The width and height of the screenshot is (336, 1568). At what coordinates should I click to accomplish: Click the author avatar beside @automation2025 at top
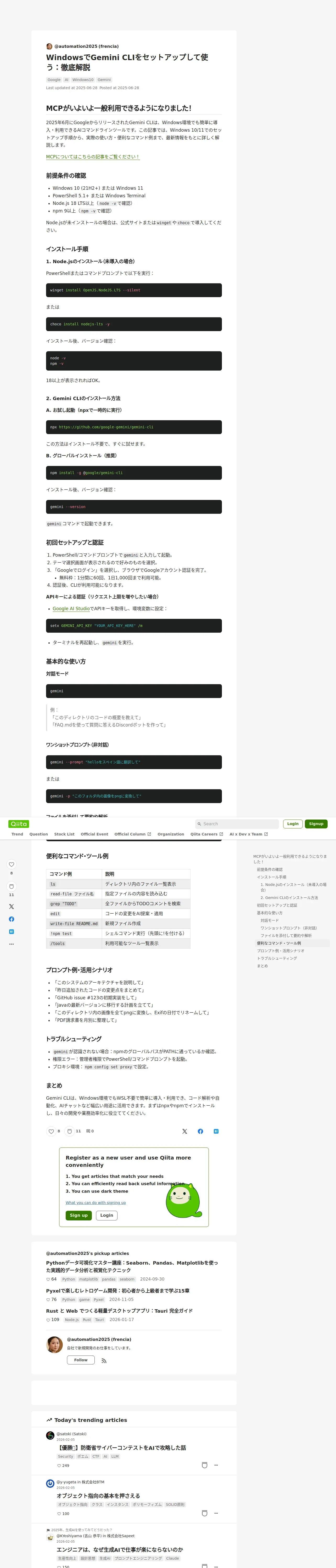point(49,46)
